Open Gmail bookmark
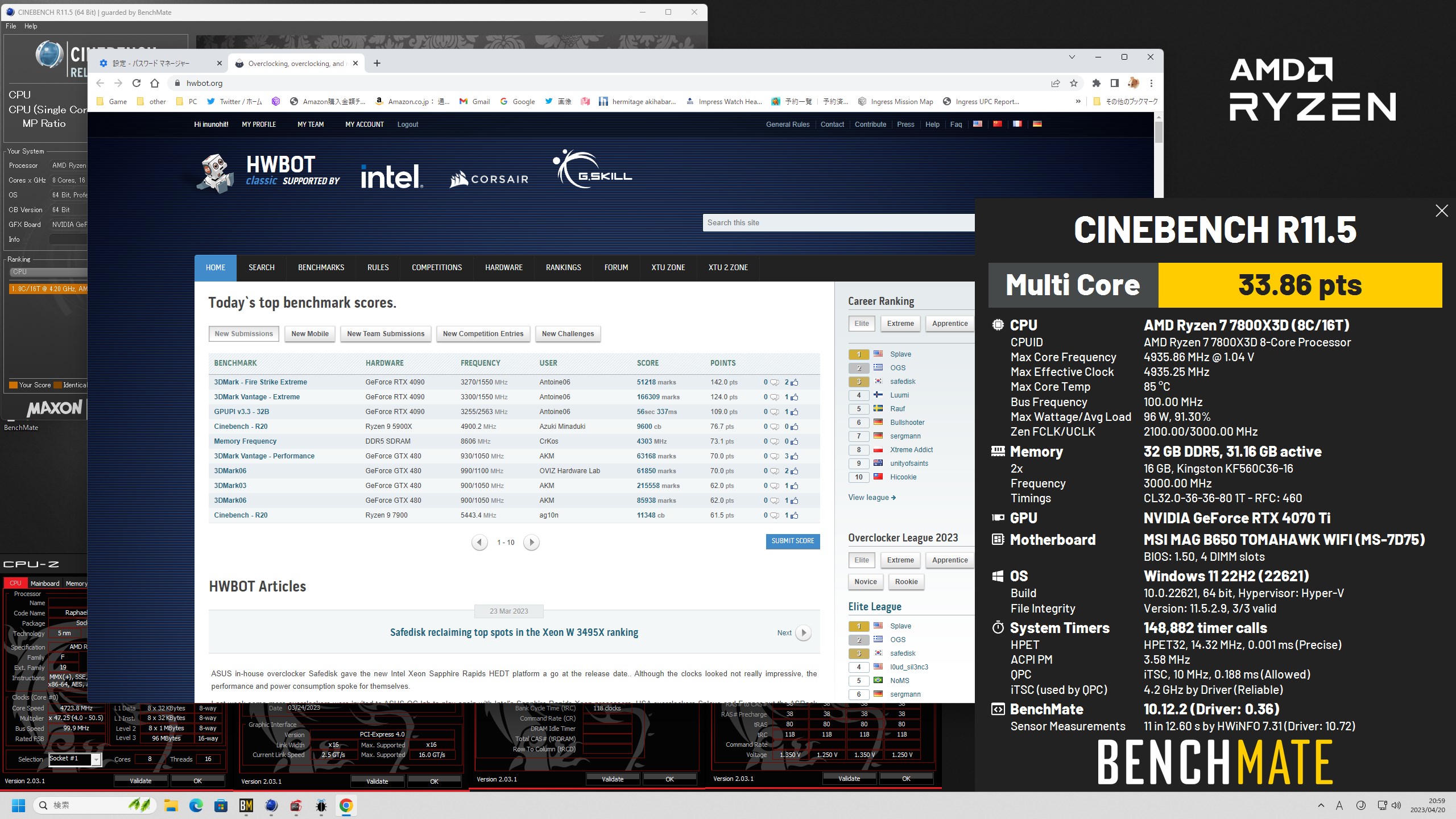1456x819 pixels. coord(475,101)
